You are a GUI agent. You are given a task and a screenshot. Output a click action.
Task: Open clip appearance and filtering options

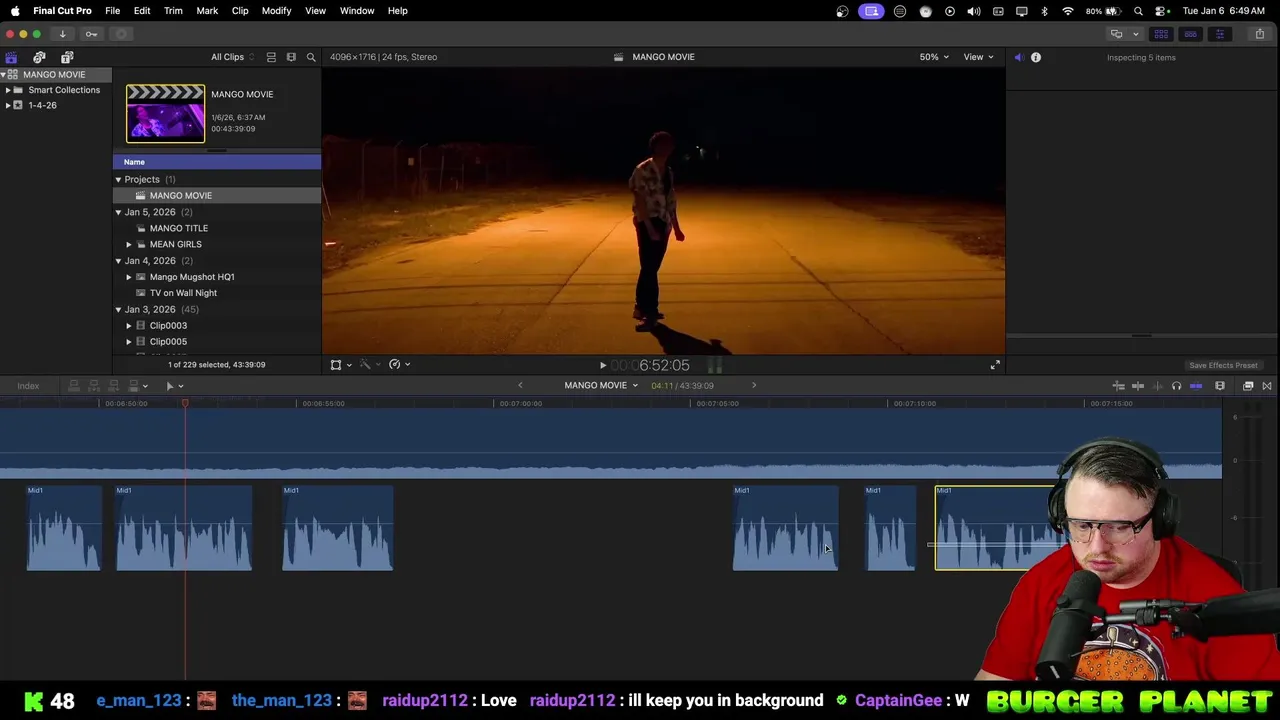click(x=291, y=57)
